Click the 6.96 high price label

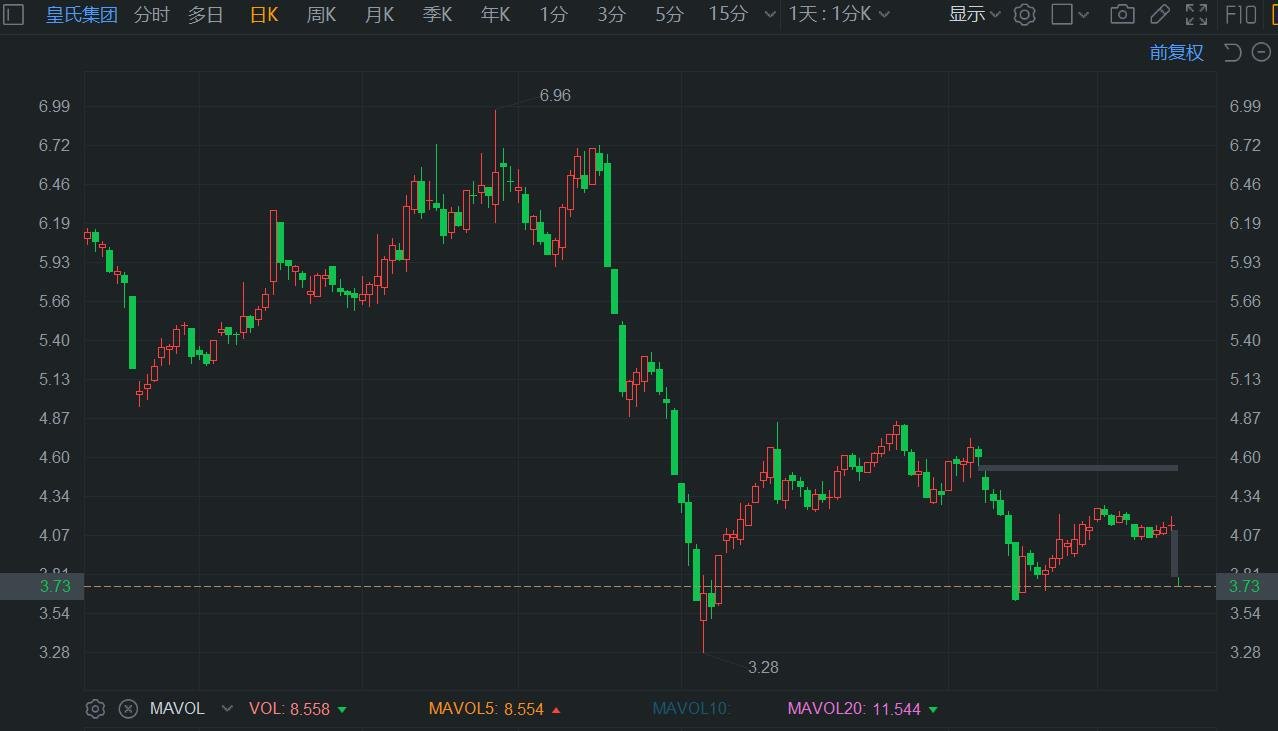point(555,95)
